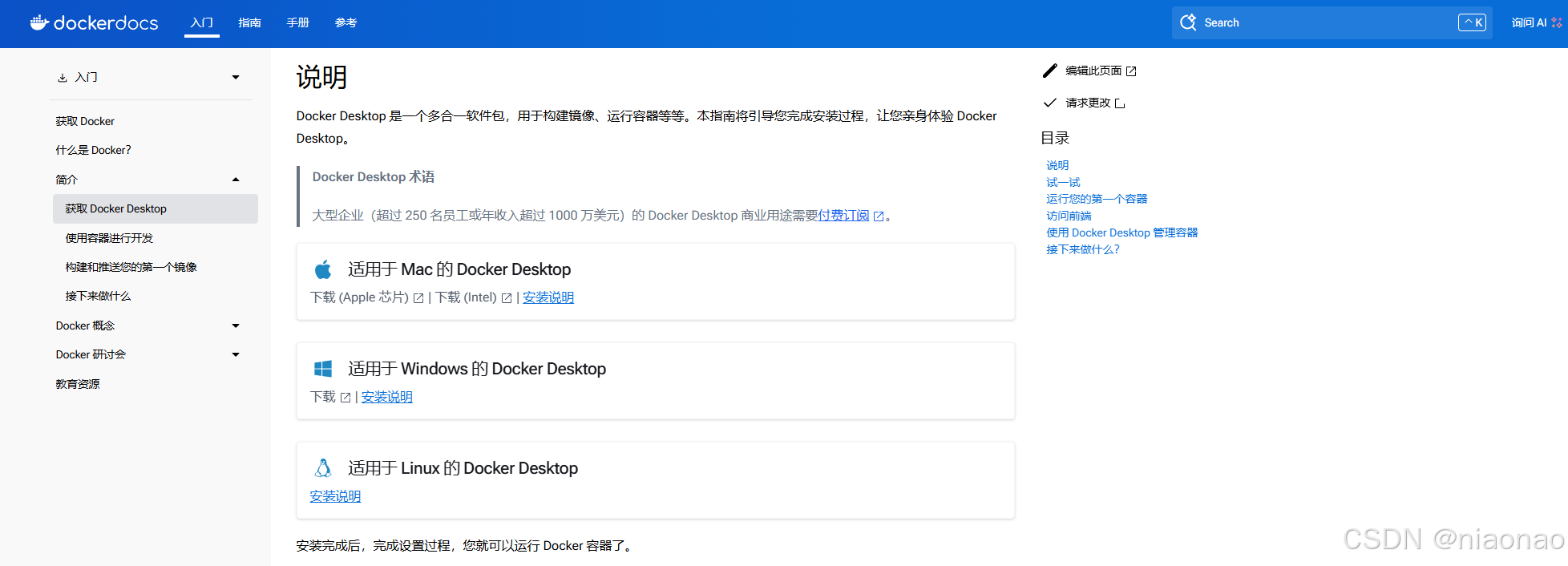Open 获取 Docker in sidebar
Viewport: 1568px width, 566px height.
click(x=85, y=121)
